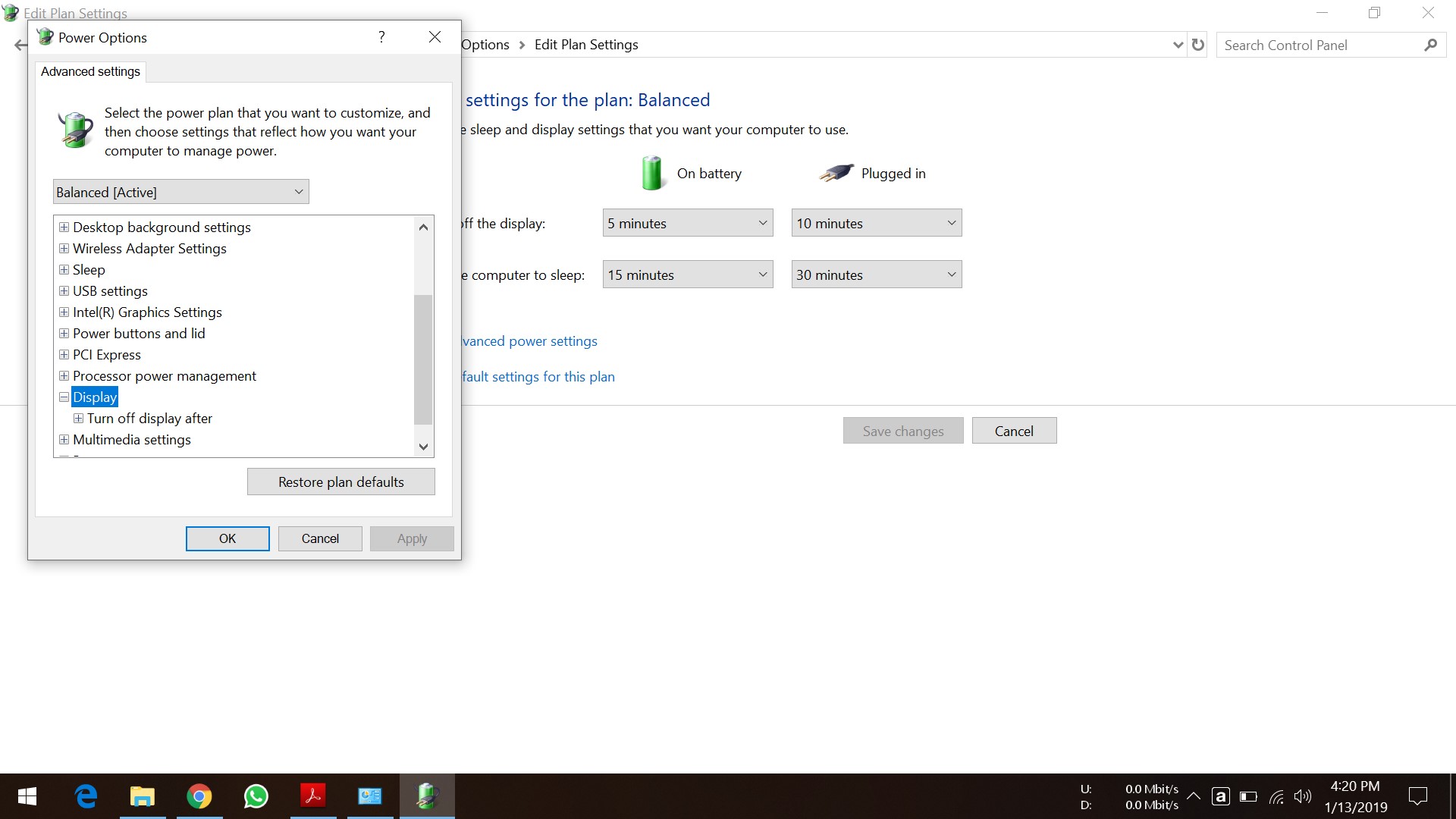Screen dimensions: 1456x819
Task: Open the Start menu
Action: point(27,795)
